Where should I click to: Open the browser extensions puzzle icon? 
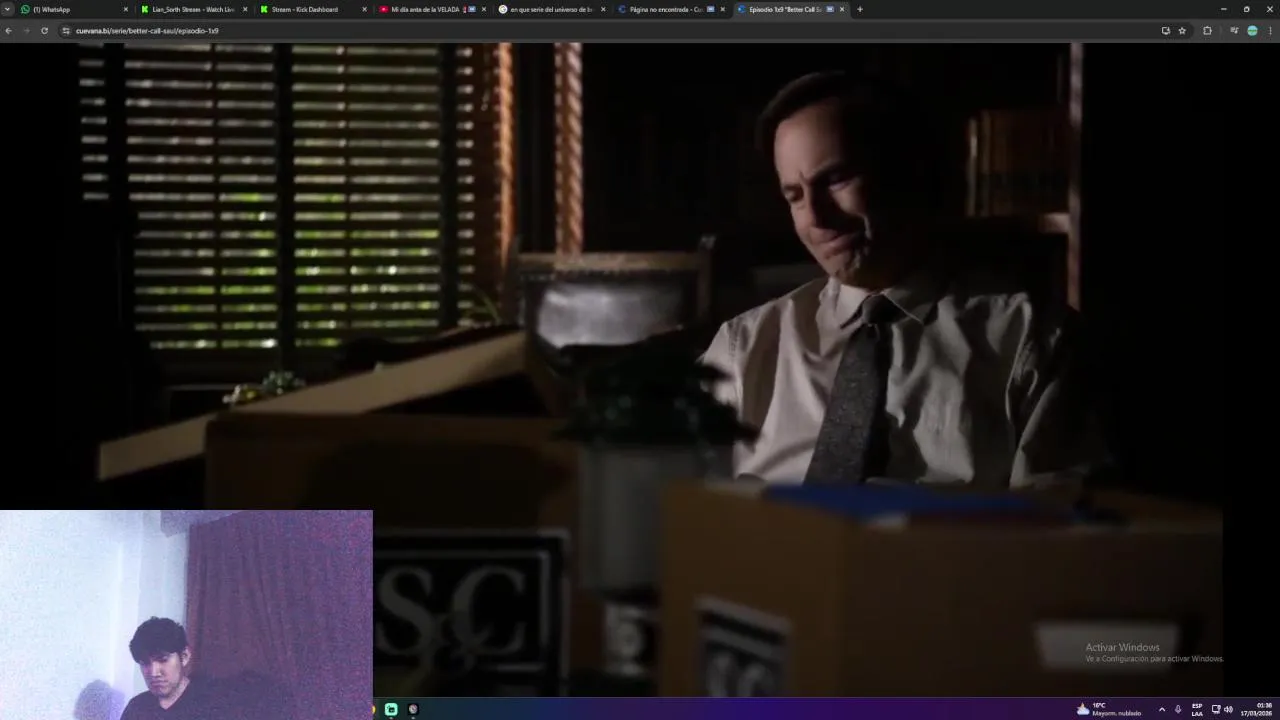(x=1207, y=31)
